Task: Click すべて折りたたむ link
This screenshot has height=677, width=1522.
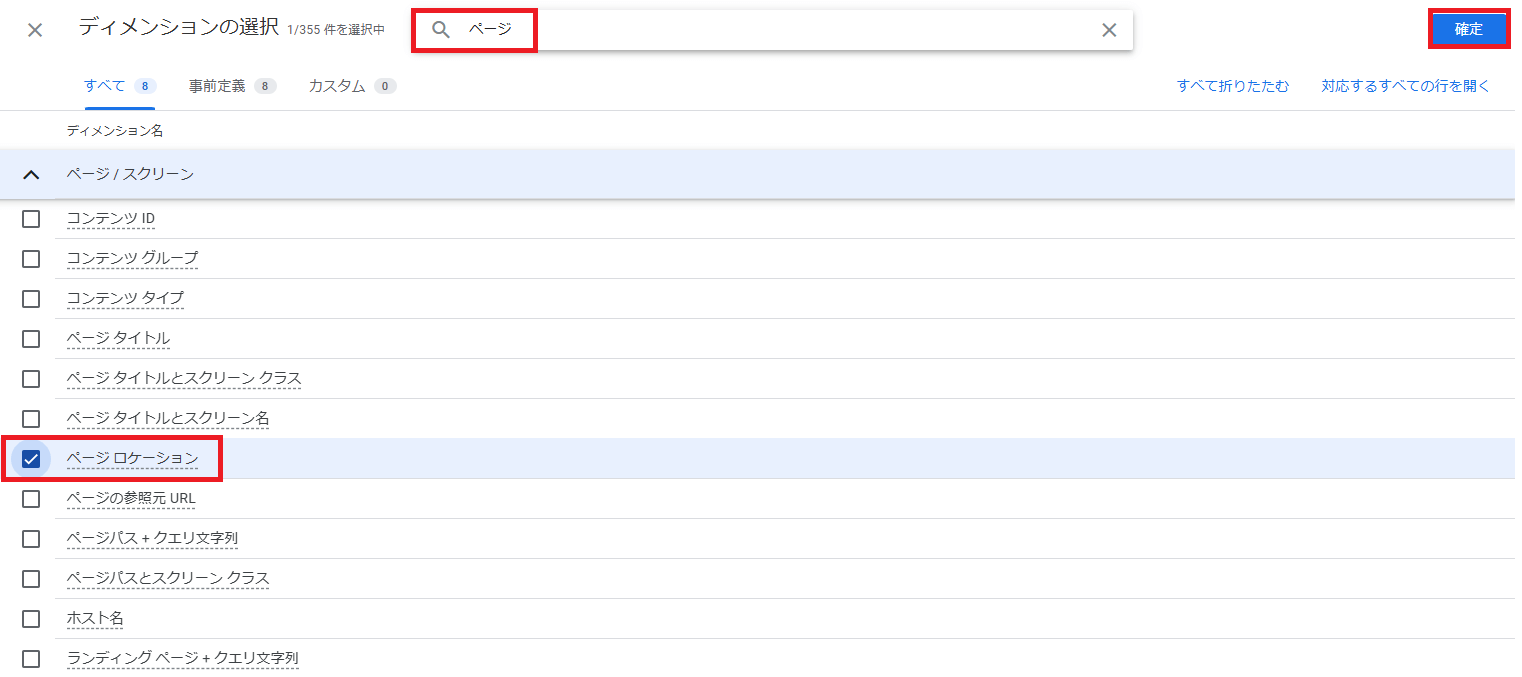Action: click(1233, 86)
